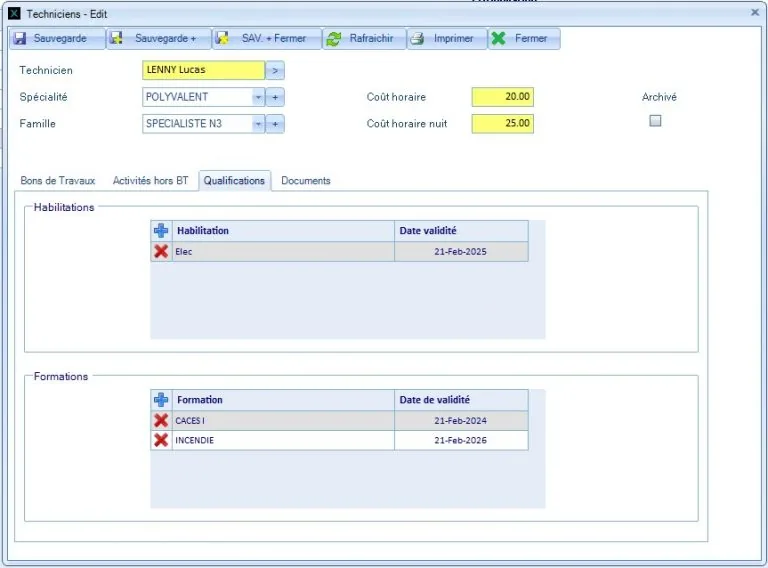Select the Qualifications tab
This screenshot has height=568, width=768.
[234, 181]
